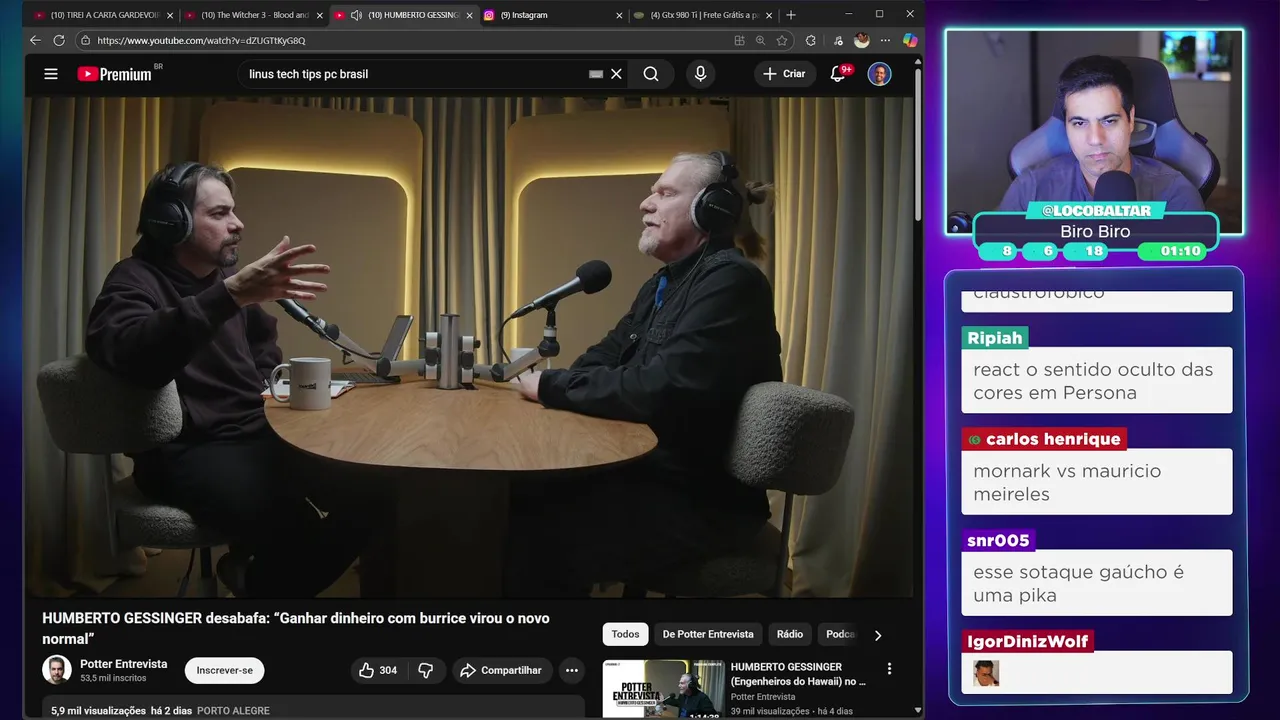Open the browser profile picture
Viewport: 1280px width, 720px height.
[862, 40]
